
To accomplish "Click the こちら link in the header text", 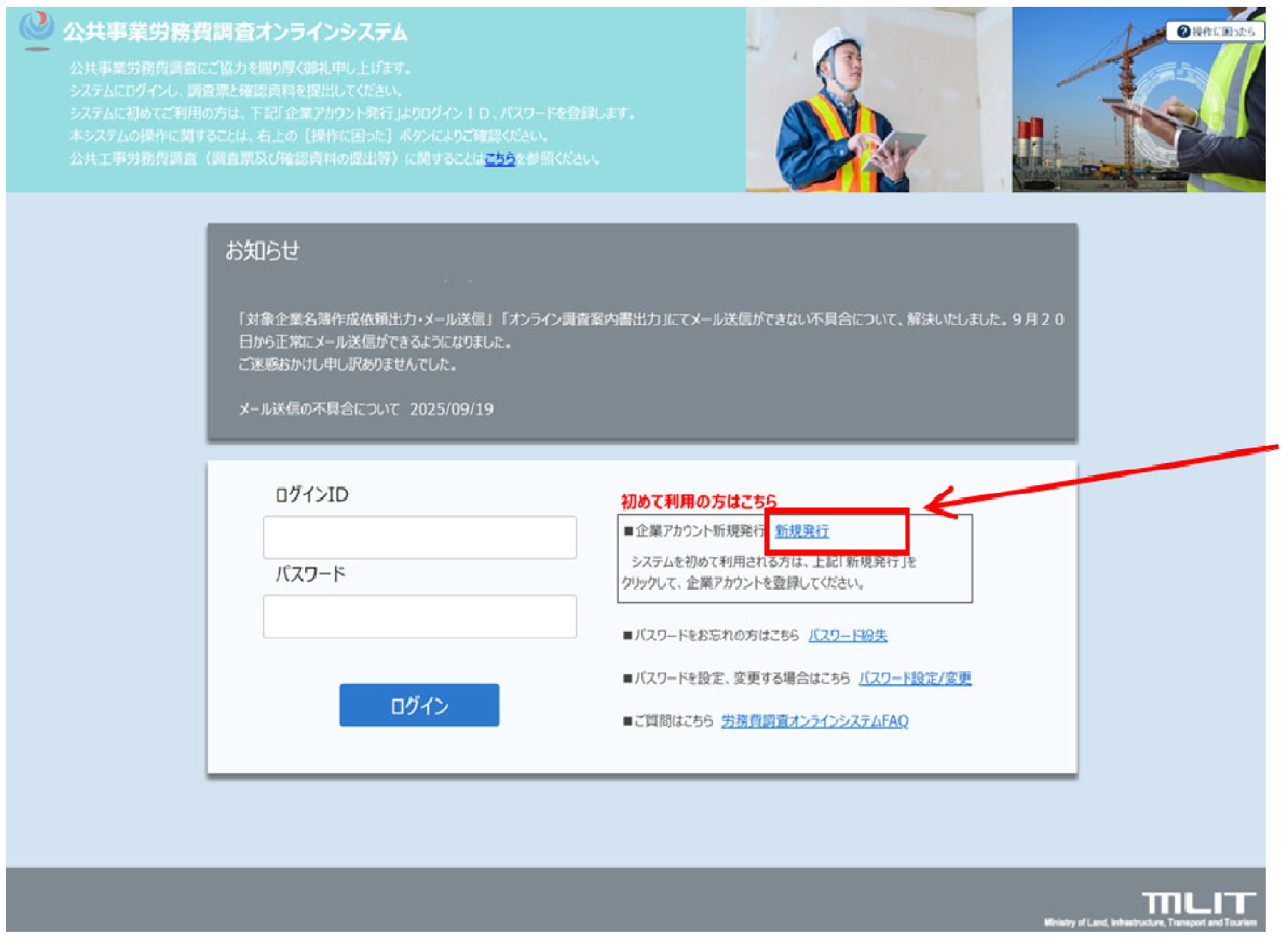I will (x=500, y=159).
